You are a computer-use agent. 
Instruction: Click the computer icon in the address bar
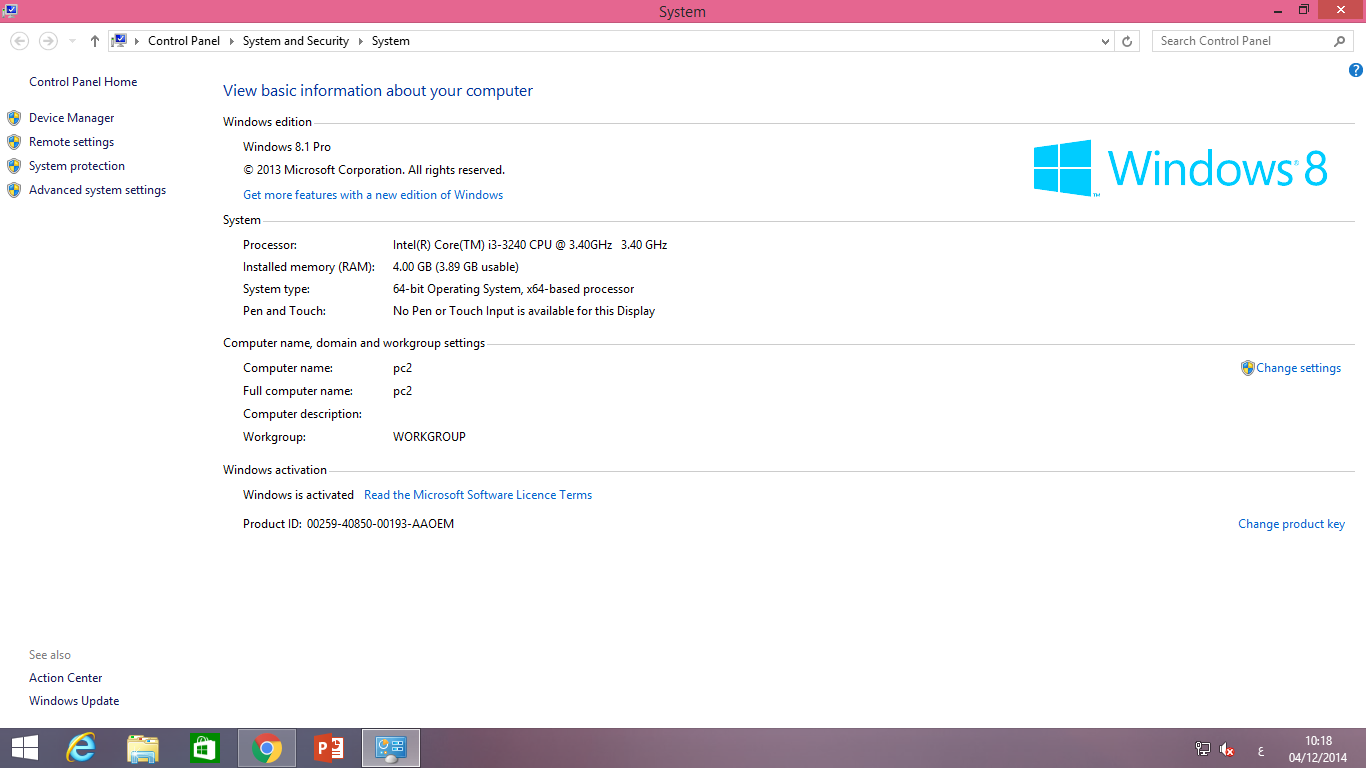pyautogui.click(x=119, y=41)
